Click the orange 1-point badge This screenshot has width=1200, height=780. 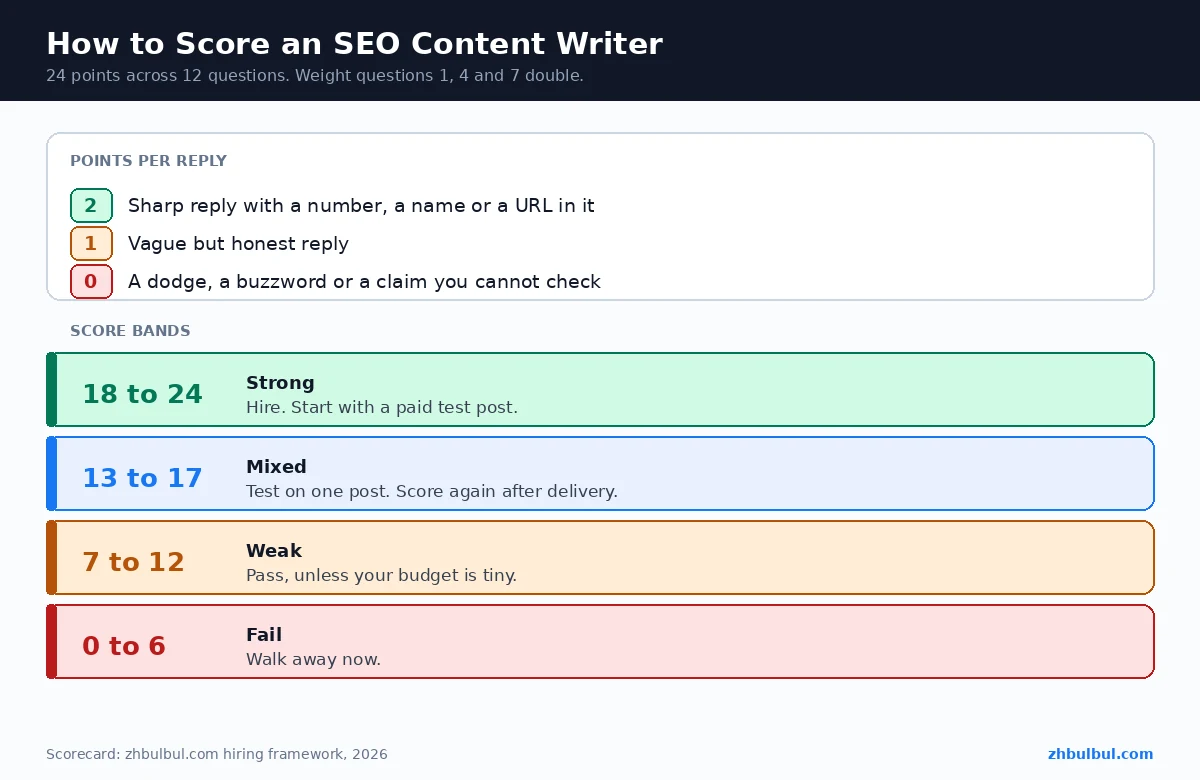(x=91, y=244)
